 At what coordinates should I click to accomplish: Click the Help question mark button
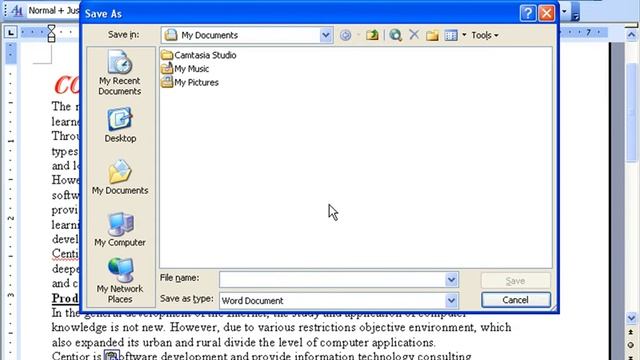click(527, 13)
